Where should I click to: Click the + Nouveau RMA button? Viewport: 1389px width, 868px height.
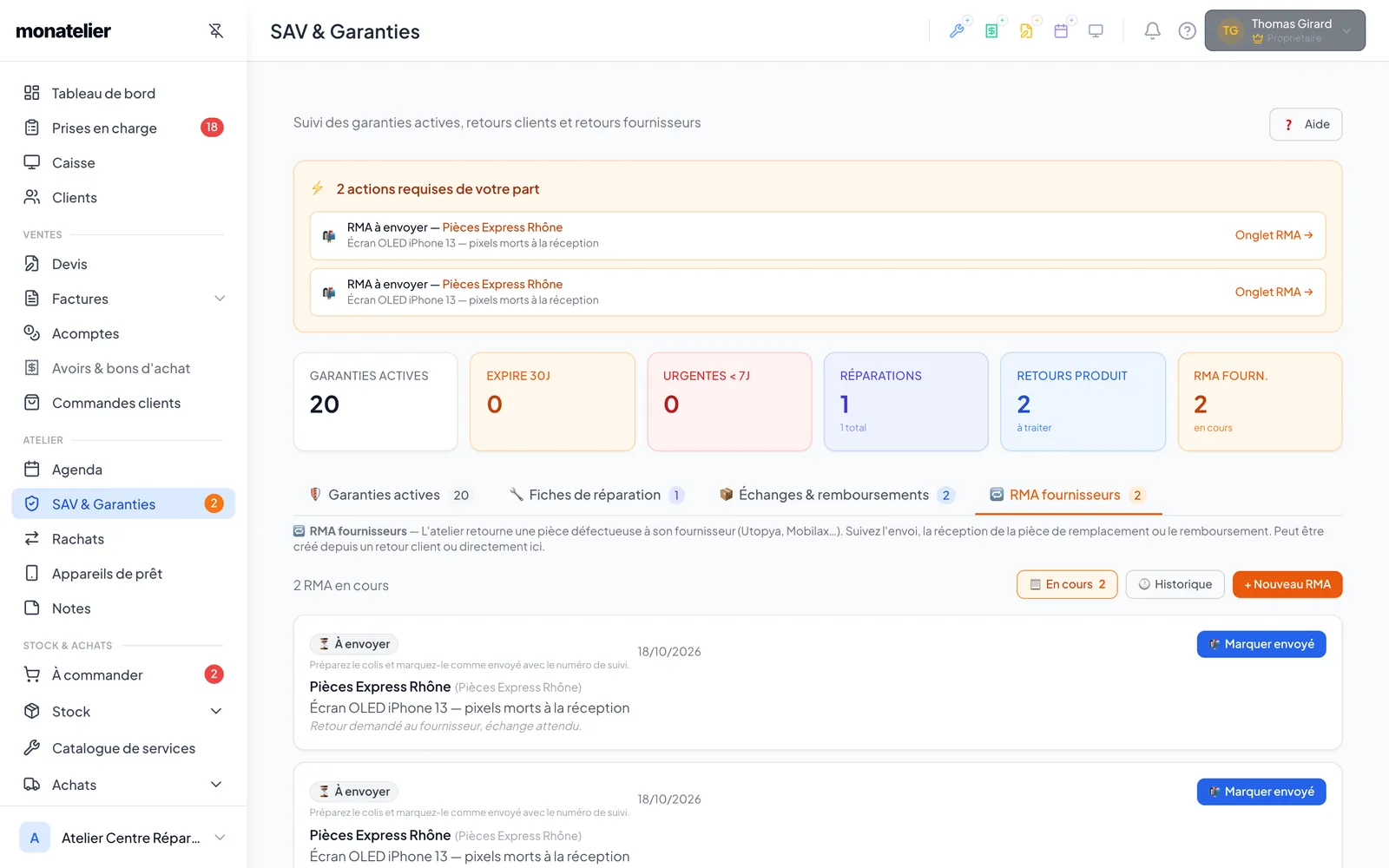coord(1287,584)
